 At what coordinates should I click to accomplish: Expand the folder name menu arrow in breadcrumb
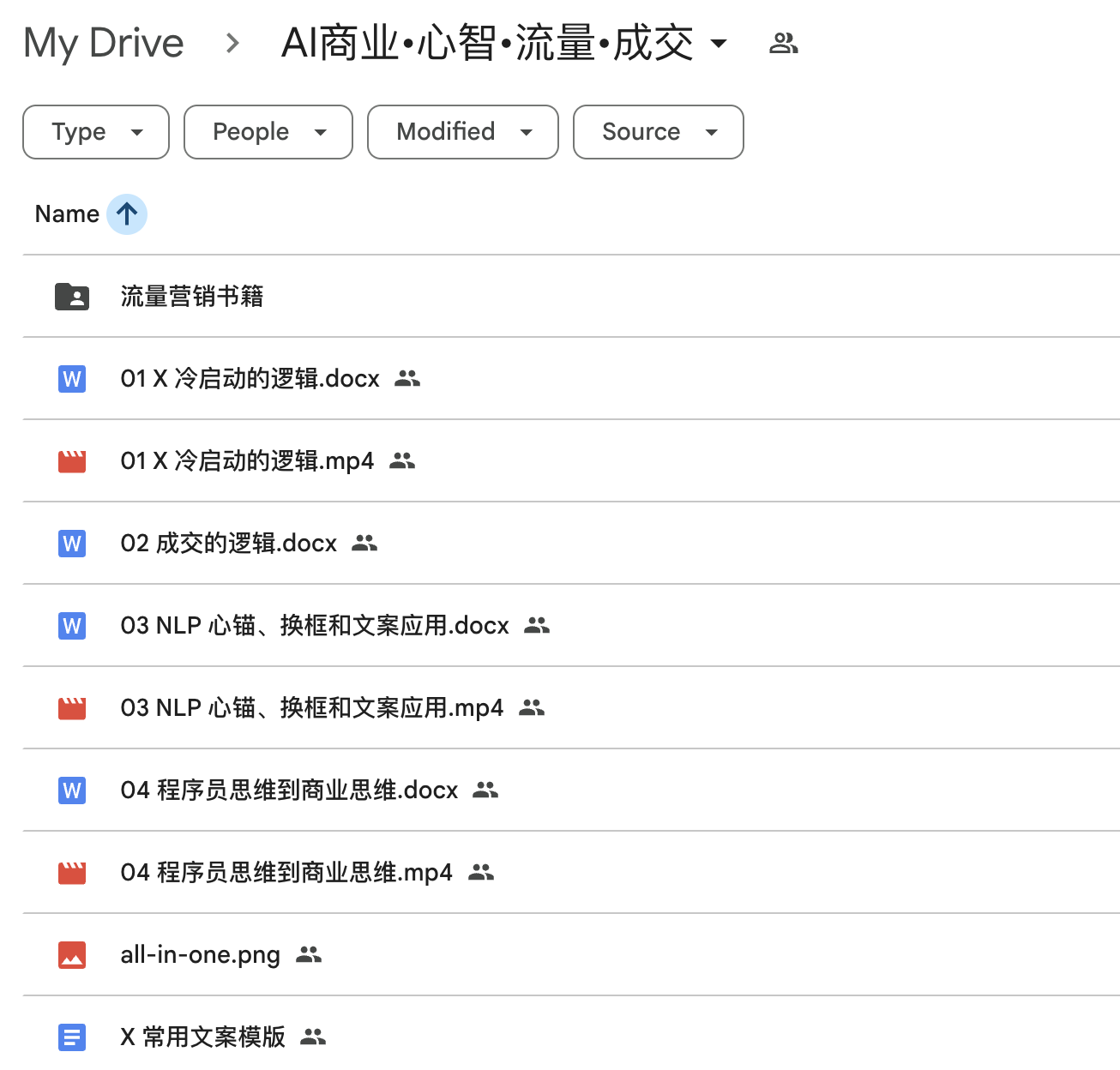(720, 42)
